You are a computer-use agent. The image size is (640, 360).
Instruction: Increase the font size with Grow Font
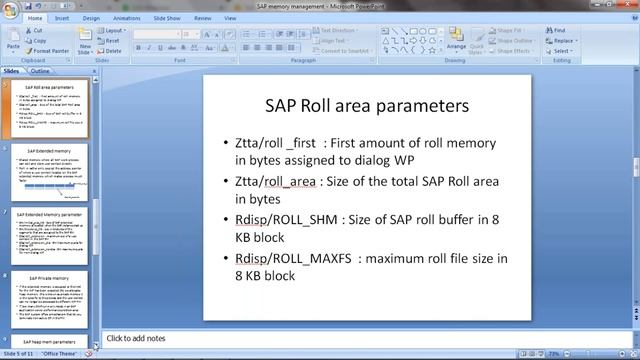207,34
